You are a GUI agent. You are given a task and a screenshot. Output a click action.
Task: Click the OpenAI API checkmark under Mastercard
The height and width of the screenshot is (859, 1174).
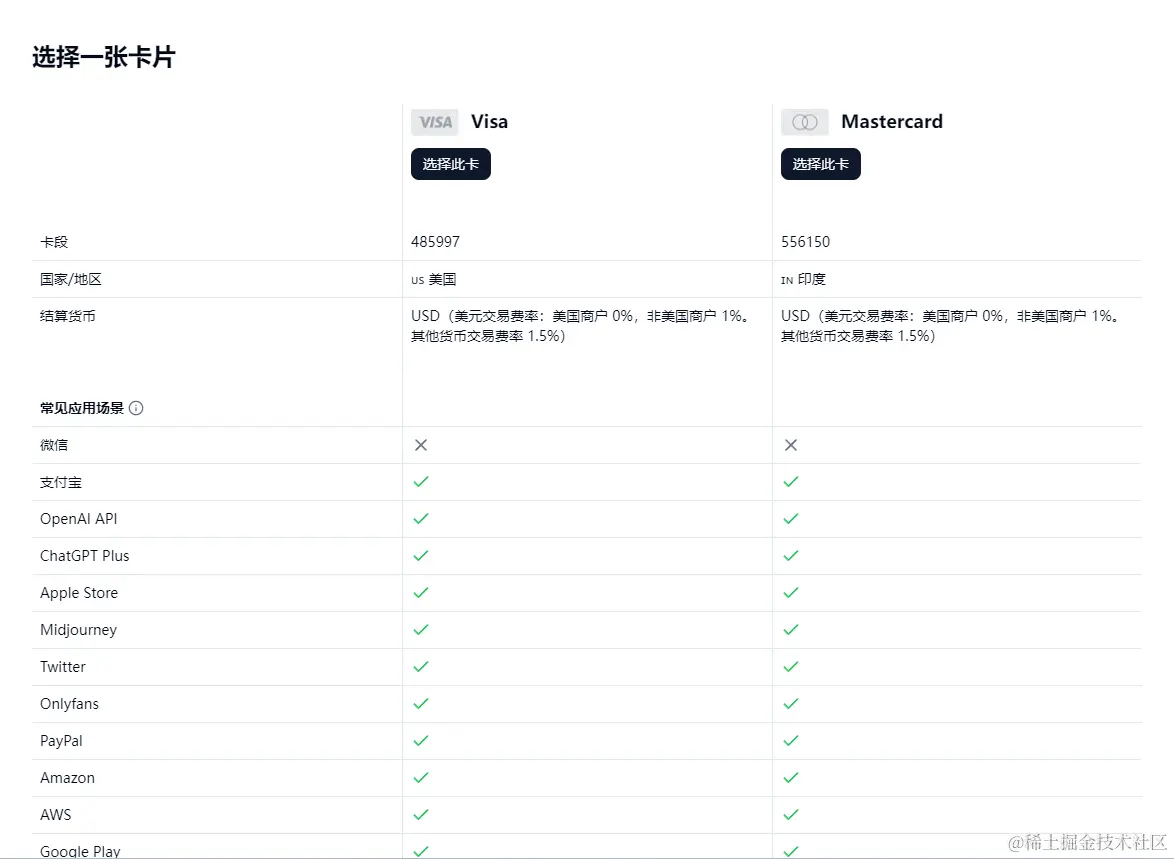click(x=791, y=519)
